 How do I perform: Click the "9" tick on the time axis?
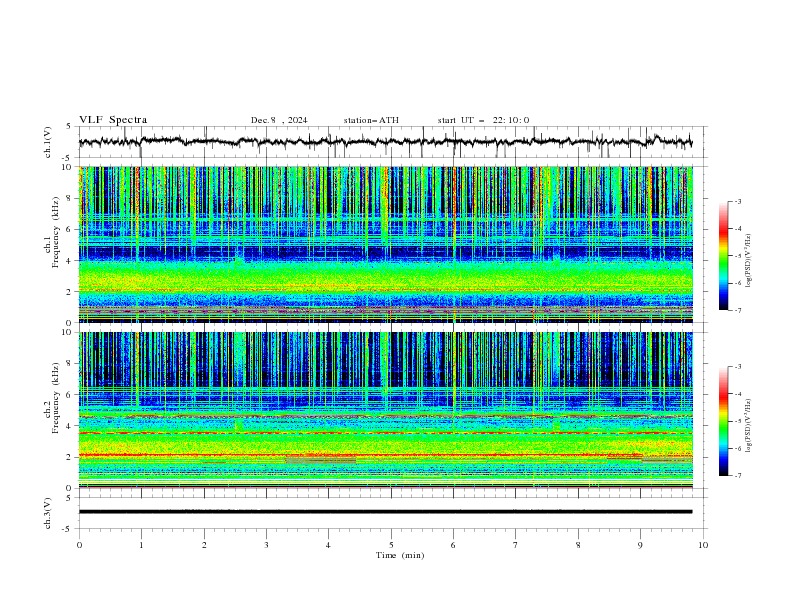[640, 545]
